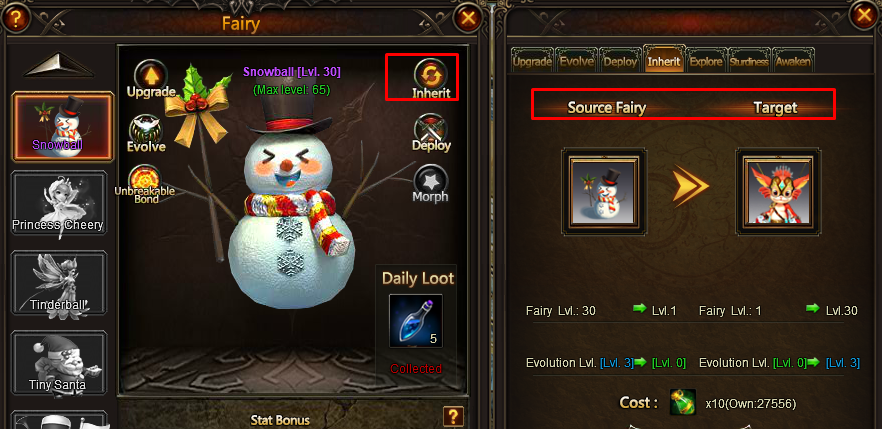882x429 pixels.
Task: Choose Tiny Santa fairy thumbnail
Action: (59, 363)
